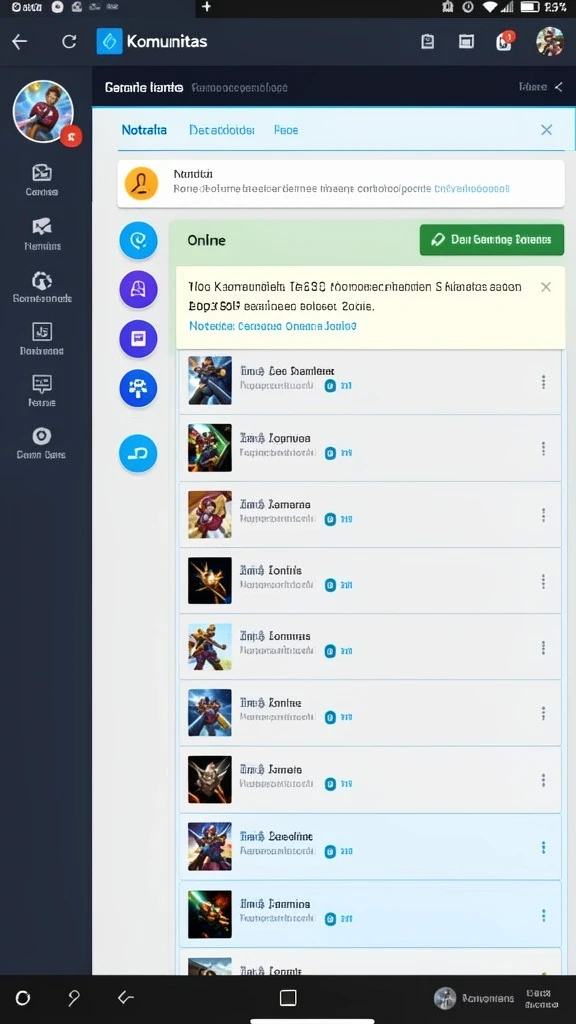Select the Lonine row name

coord(270,703)
